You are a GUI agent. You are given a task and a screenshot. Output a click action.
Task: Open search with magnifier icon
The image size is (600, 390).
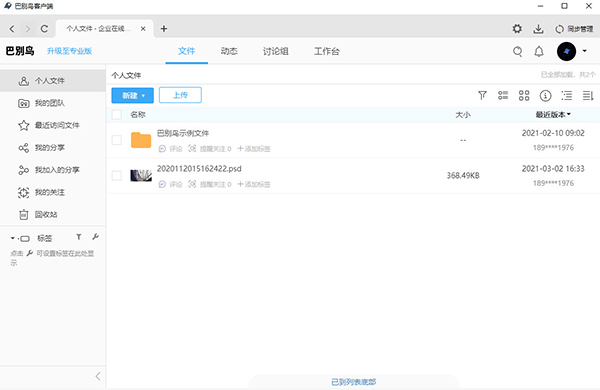tap(518, 51)
